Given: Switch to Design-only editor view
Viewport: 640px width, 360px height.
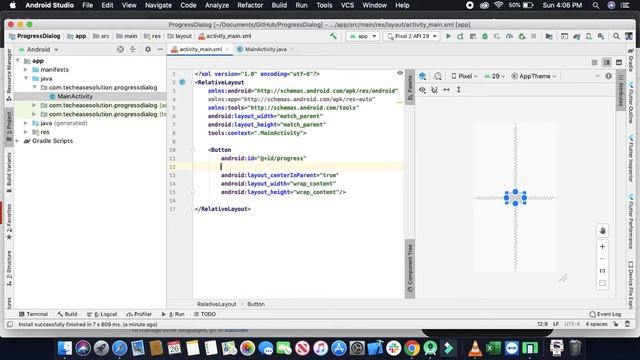Looking at the screenshot, I should point(619,62).
